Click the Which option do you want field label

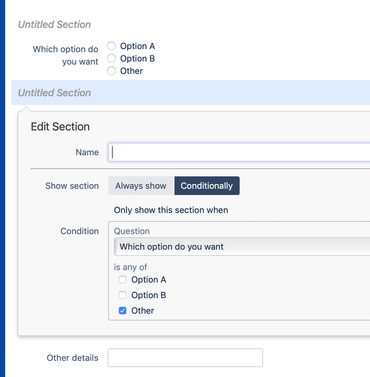point(65,55)
